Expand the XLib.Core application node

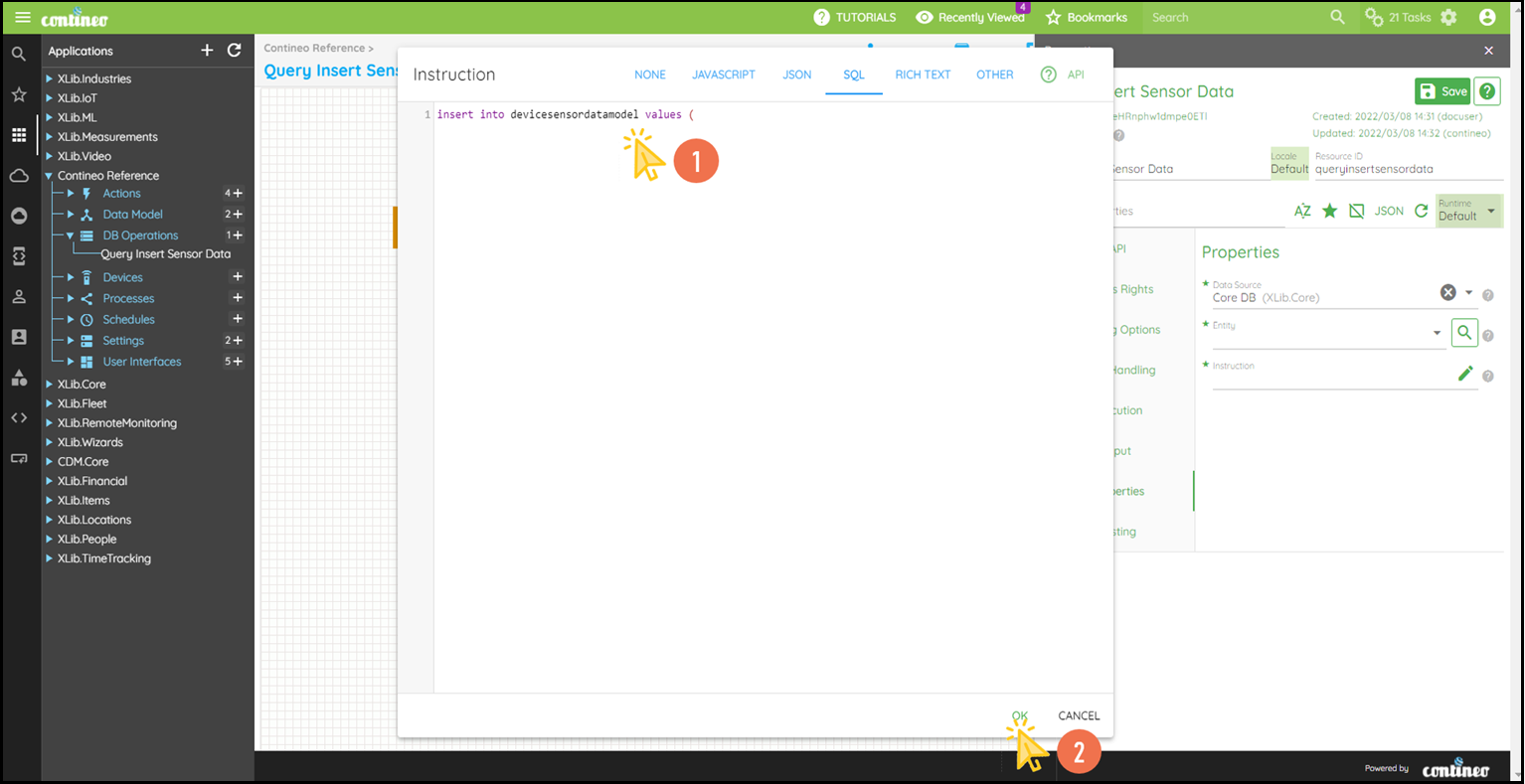tap(50, 385)
